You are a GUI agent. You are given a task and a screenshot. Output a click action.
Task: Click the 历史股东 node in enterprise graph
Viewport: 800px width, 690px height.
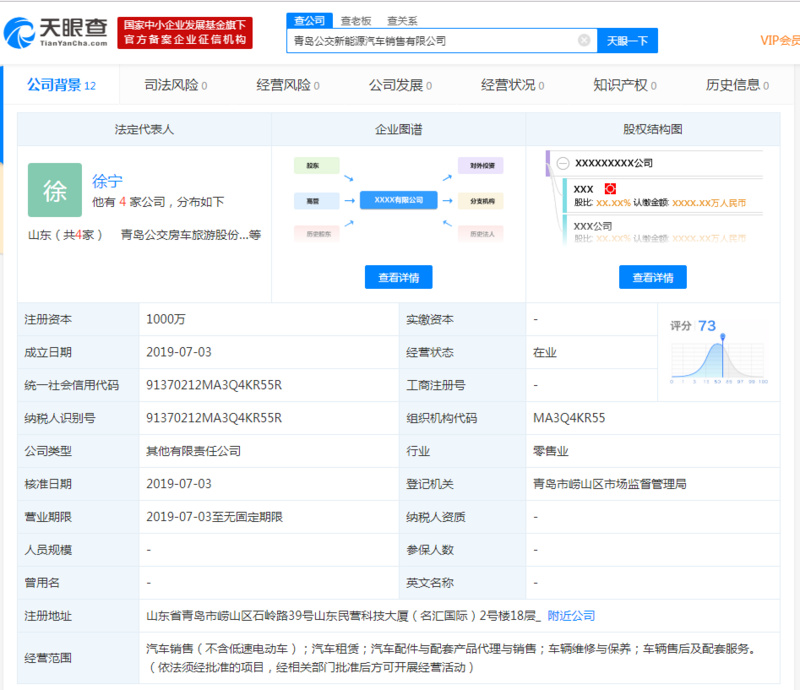click(317, 234)
